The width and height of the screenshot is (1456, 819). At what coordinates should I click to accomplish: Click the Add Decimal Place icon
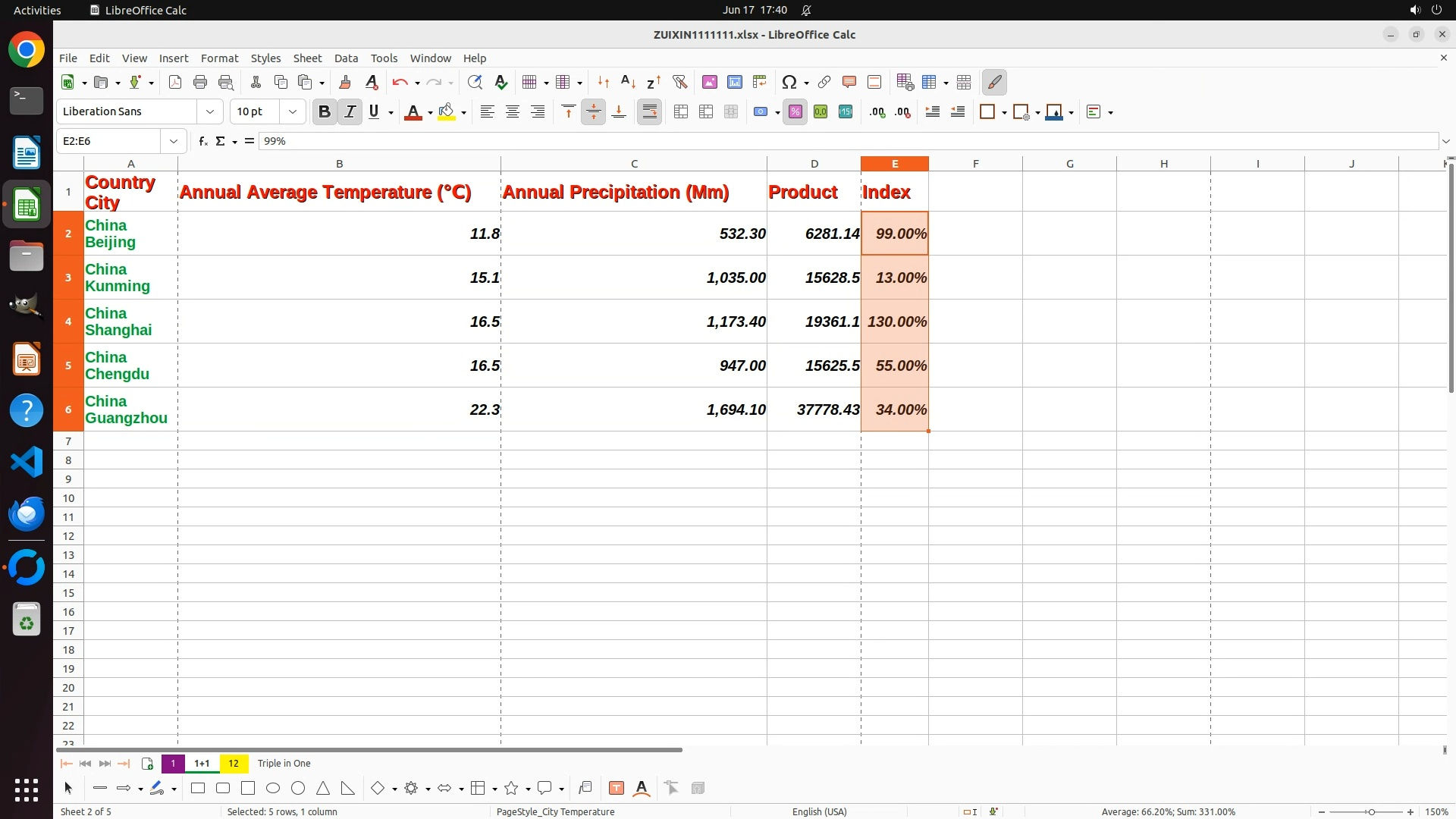pyautogui.click(x=877, y=112)
